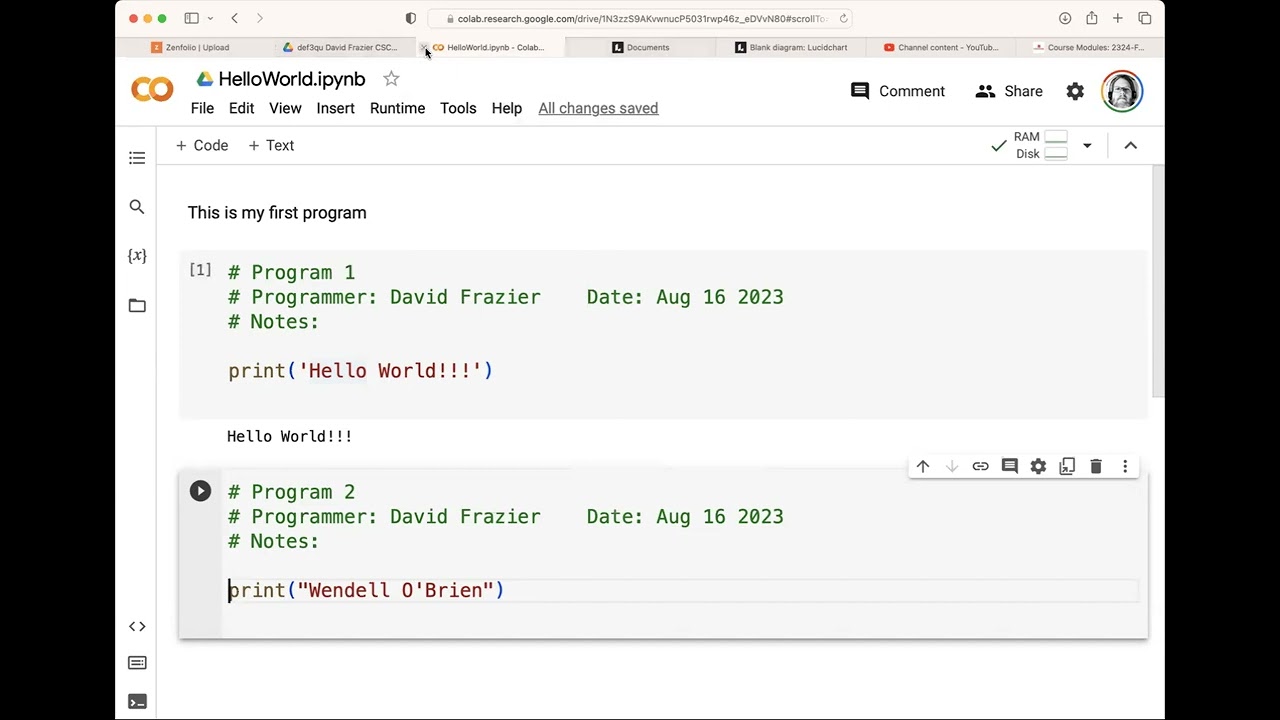
Task: Open the Runtime menu
Action: [x=397, y=108]
